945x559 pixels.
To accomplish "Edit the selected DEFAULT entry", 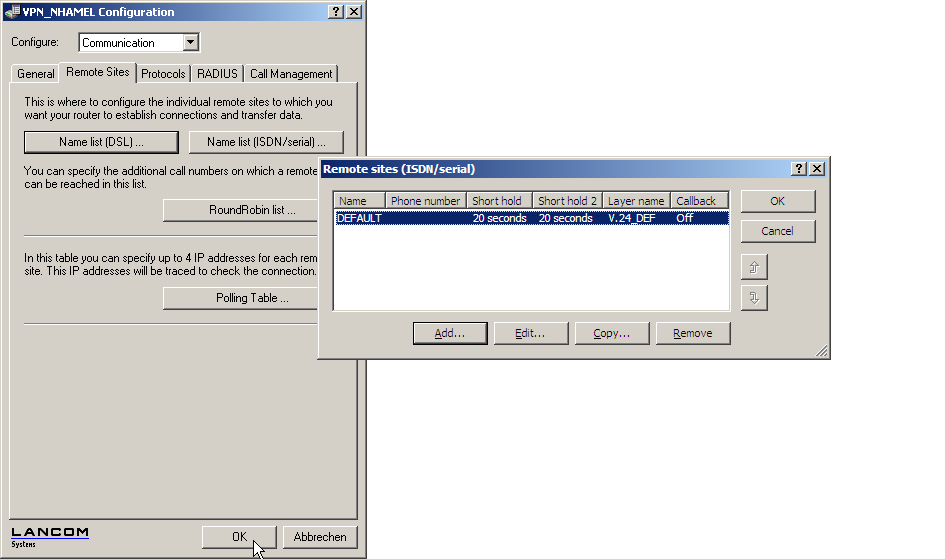I will coord(531,333).
